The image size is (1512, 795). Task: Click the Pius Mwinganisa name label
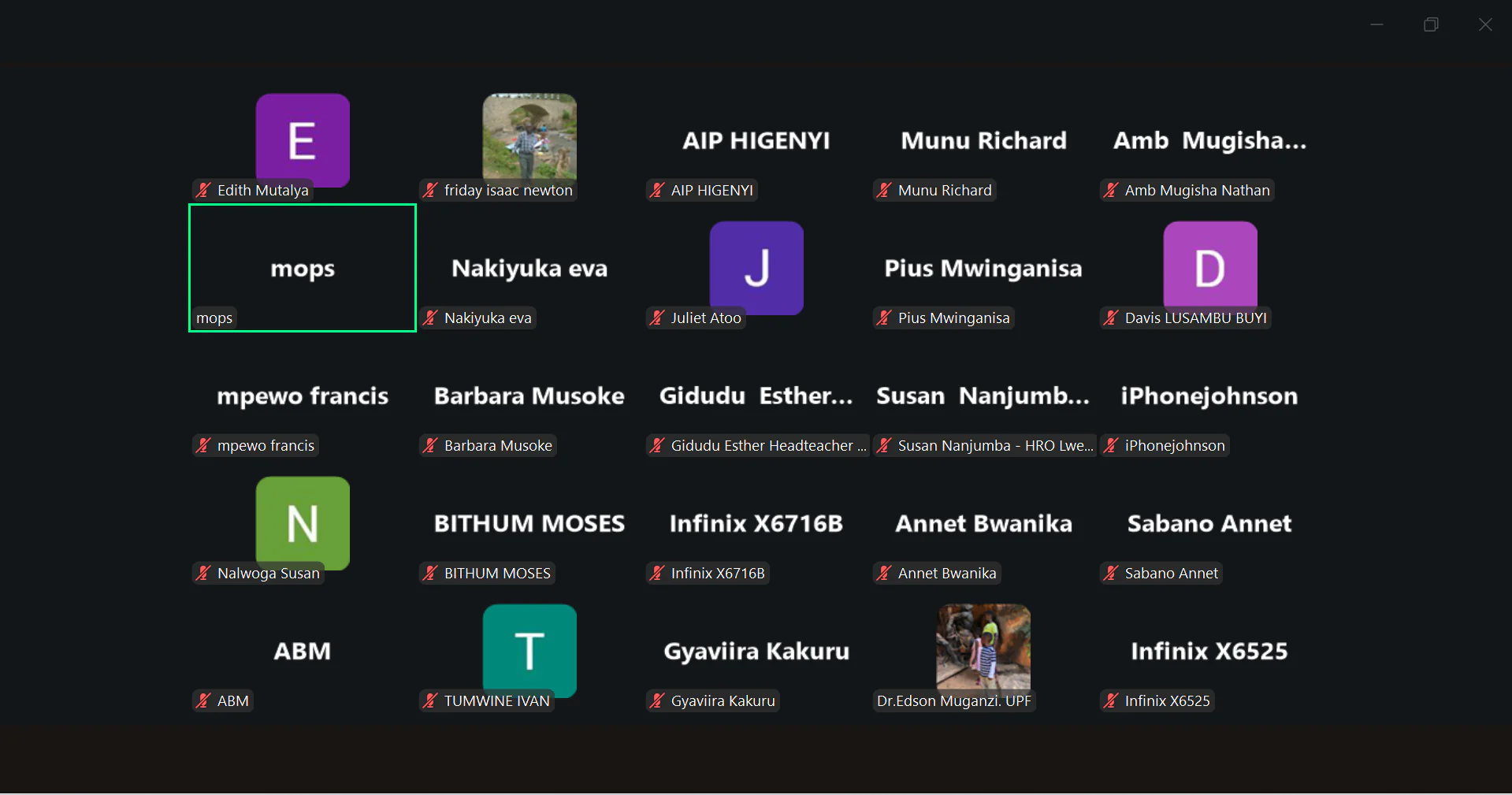pos(953,318)
